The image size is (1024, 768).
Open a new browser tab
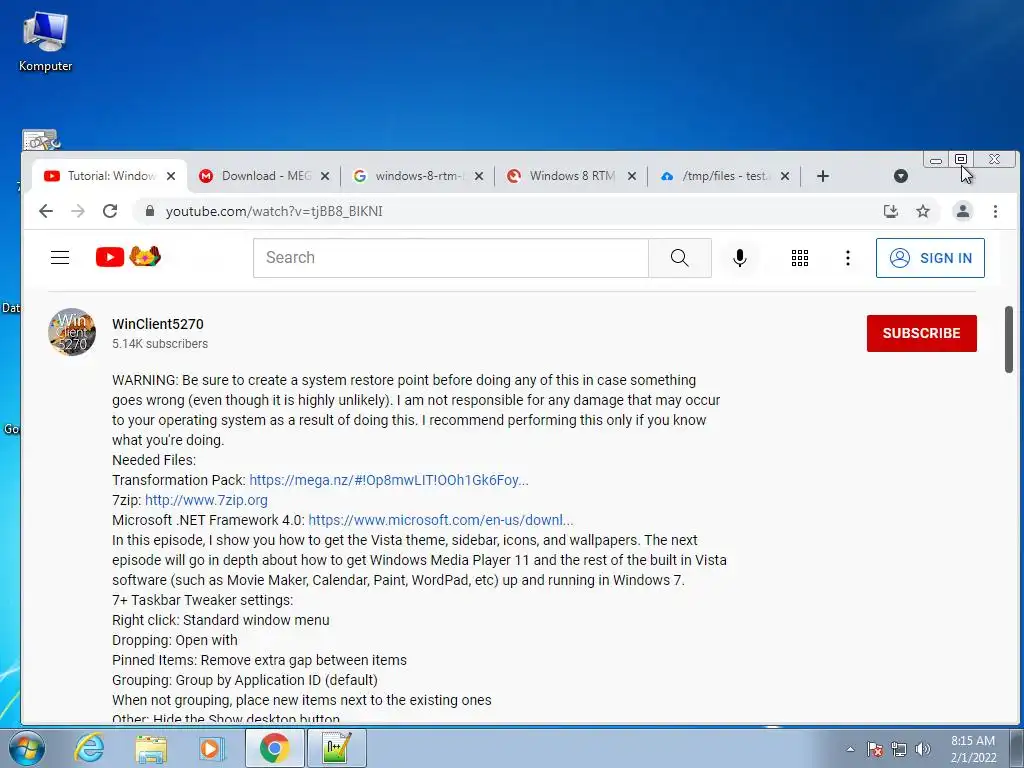(x=823, y=176)
